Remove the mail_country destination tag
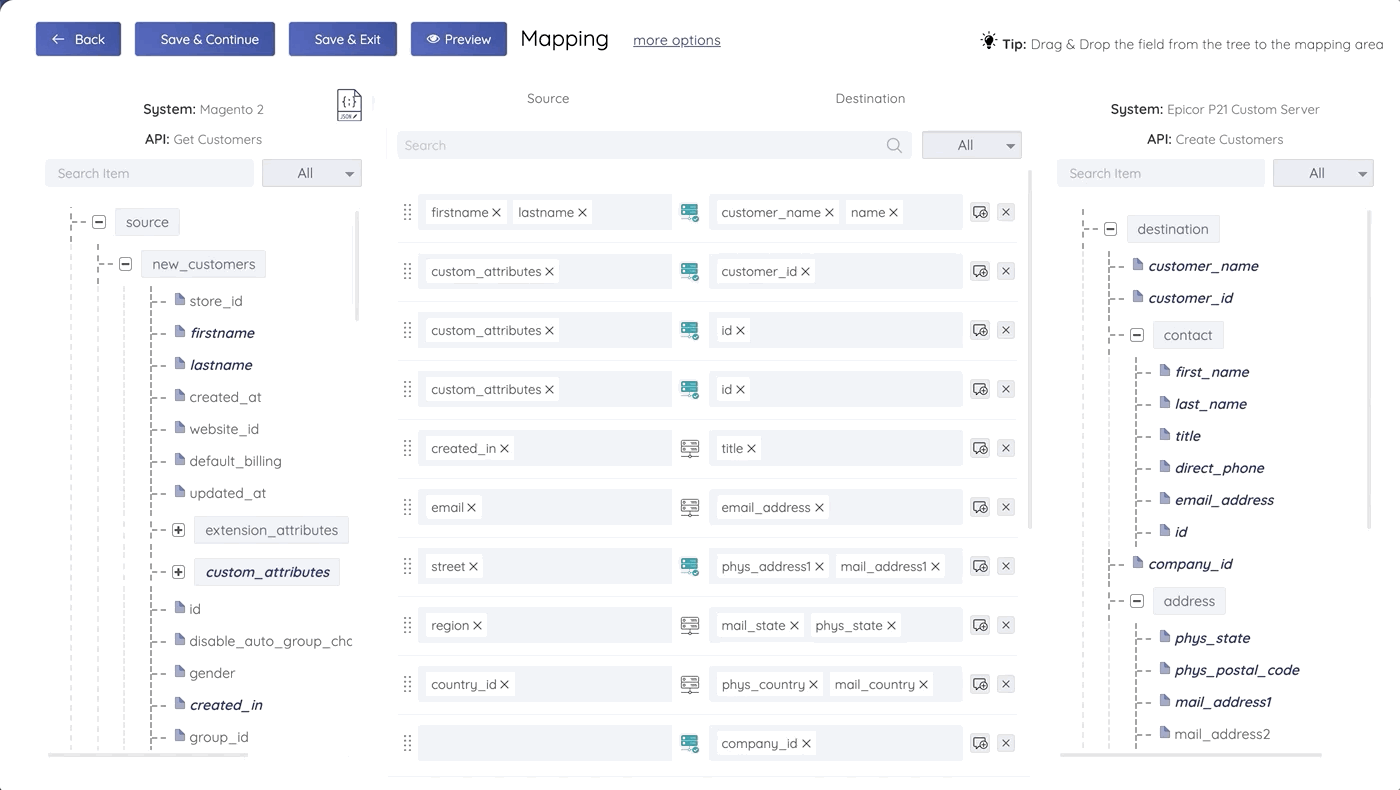 [923, 684]
